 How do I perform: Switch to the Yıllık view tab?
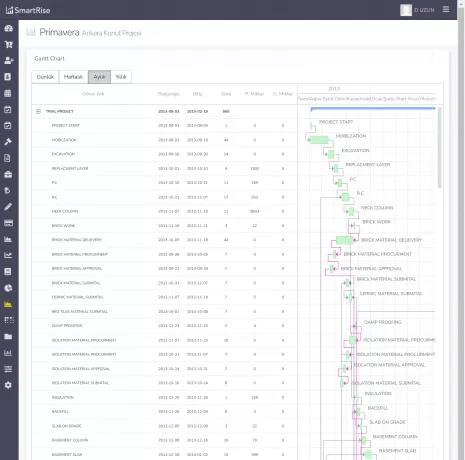point(121,77)
